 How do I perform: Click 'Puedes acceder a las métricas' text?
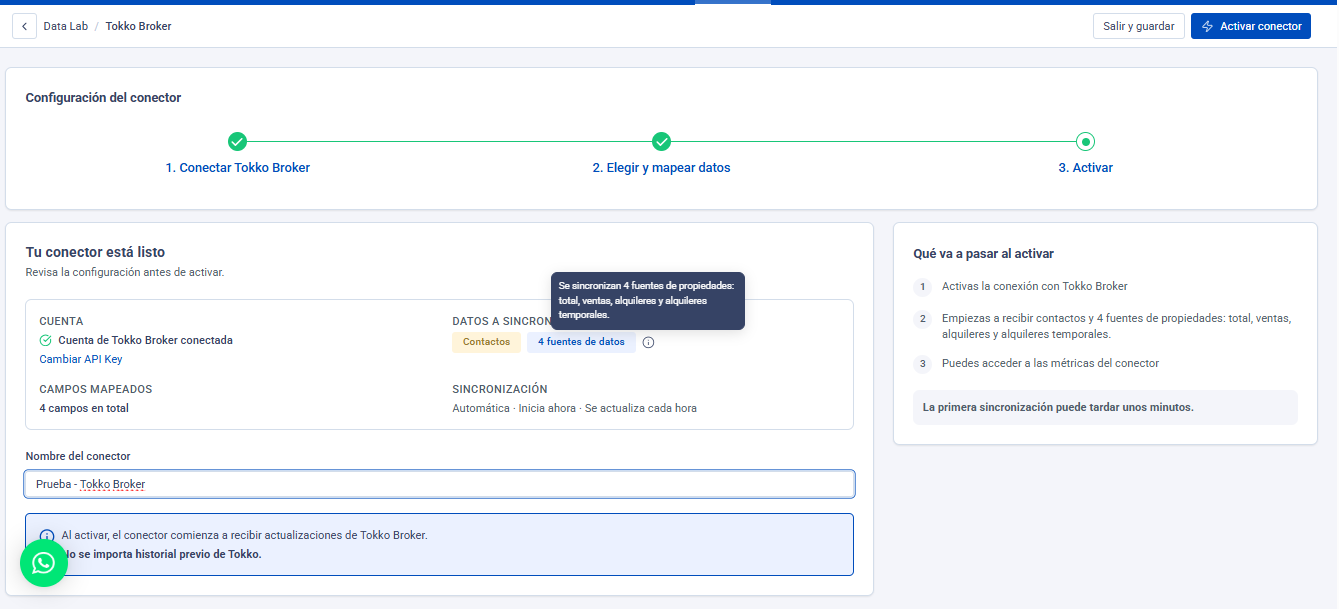[x=1051, y=363]
